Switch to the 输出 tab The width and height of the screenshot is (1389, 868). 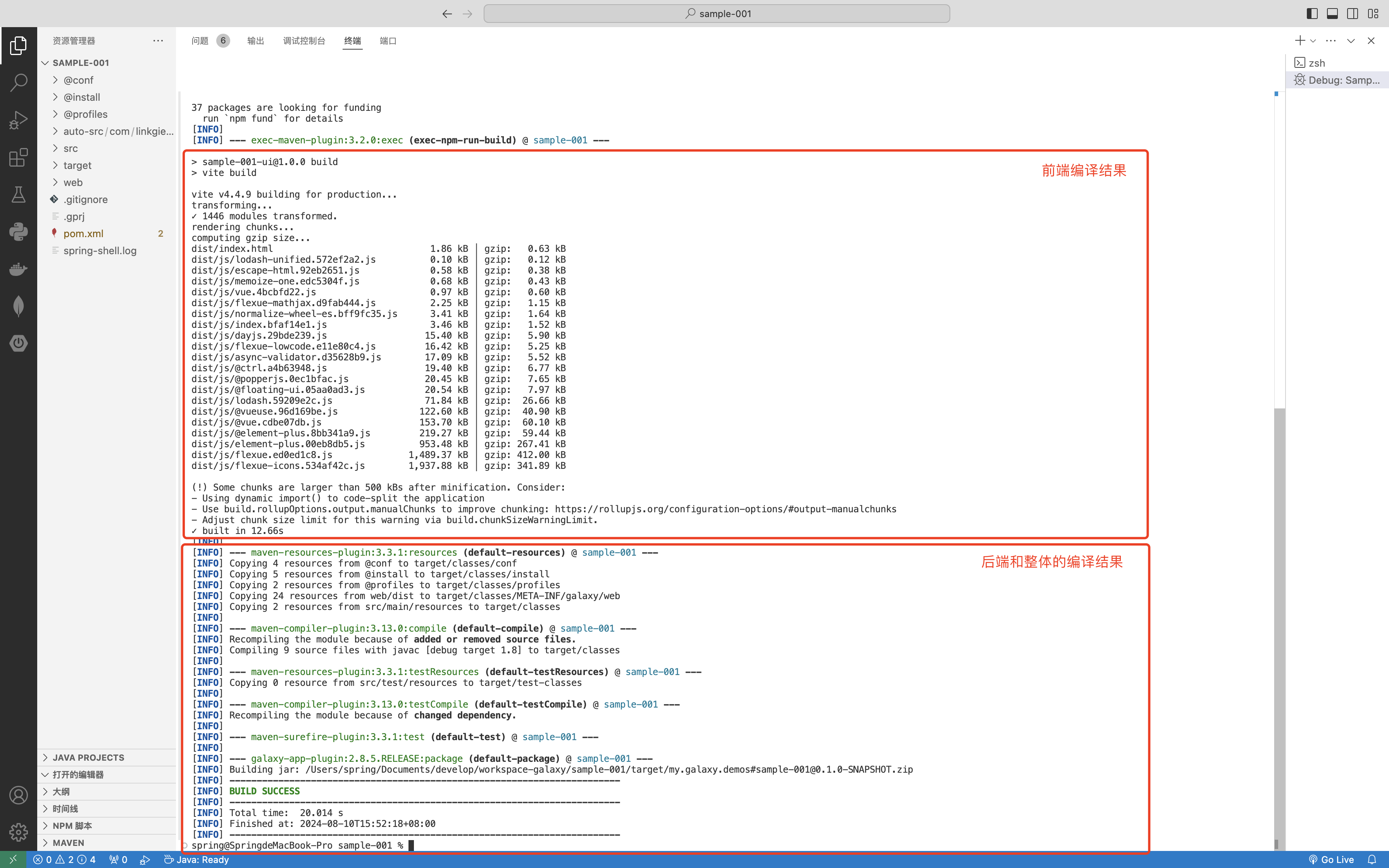[x=255, y=41]
